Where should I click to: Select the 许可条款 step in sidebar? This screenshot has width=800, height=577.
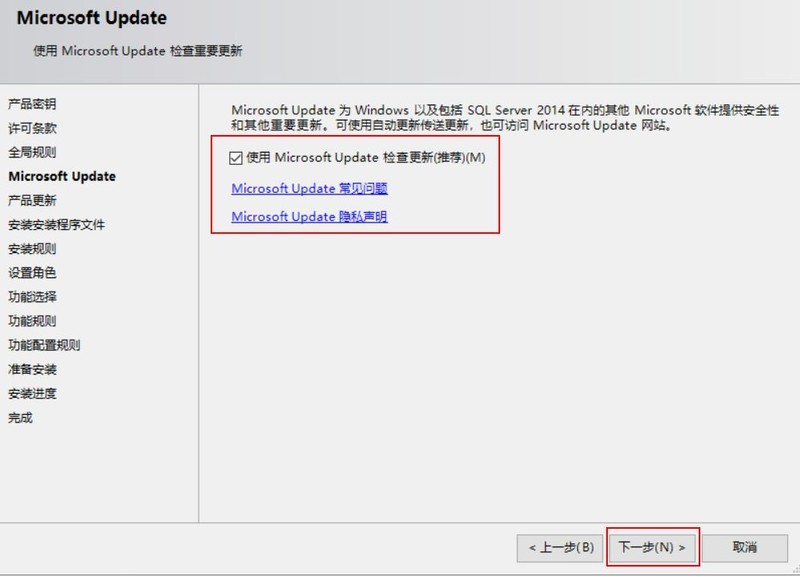[x=32, y=128]
